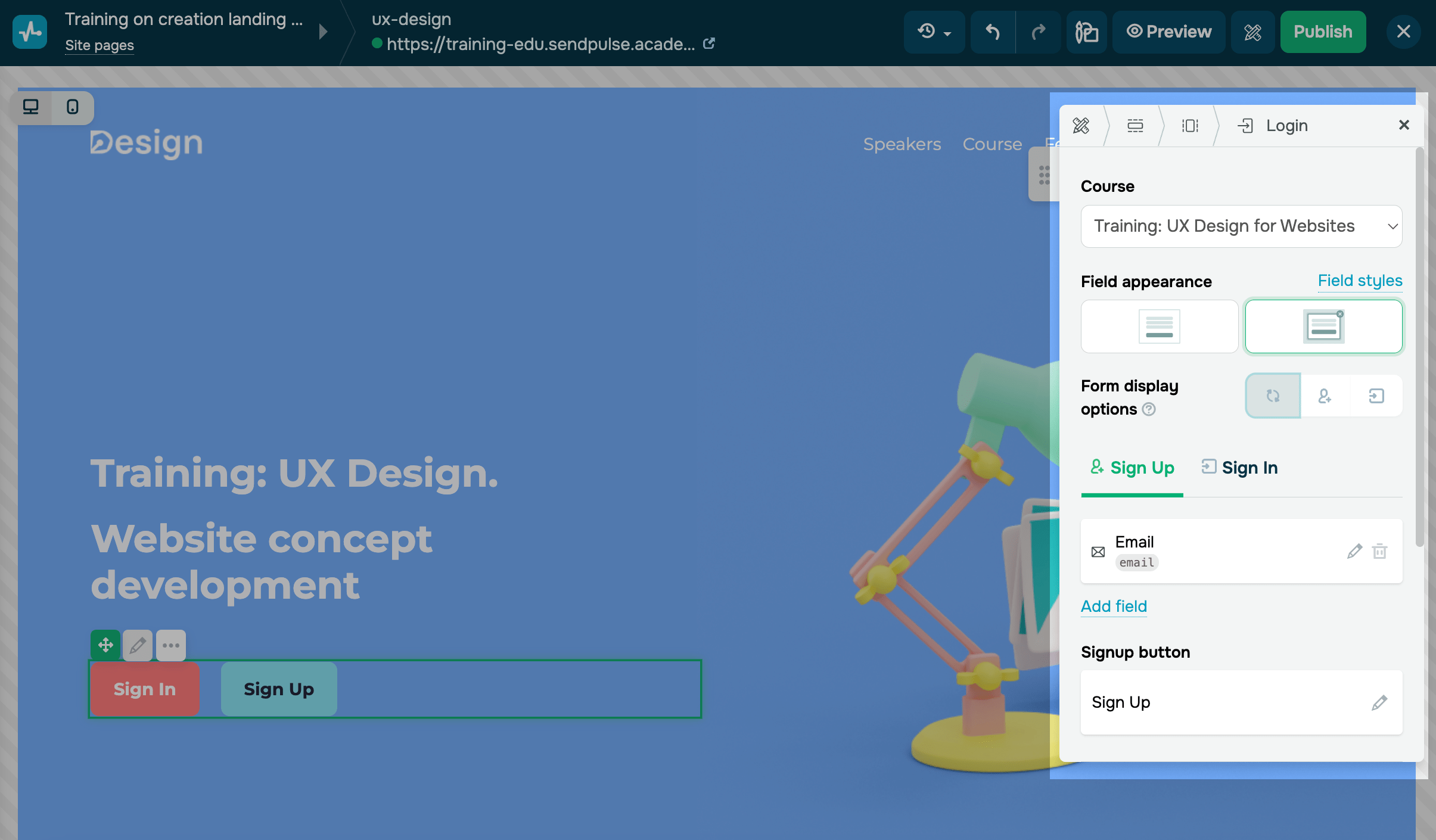Open the Field styles link

[x=1360, y=281]
